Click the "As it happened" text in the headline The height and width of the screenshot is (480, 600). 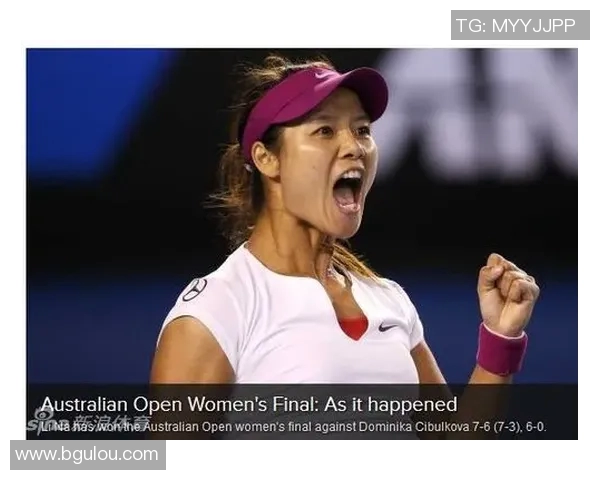(391, 404)
